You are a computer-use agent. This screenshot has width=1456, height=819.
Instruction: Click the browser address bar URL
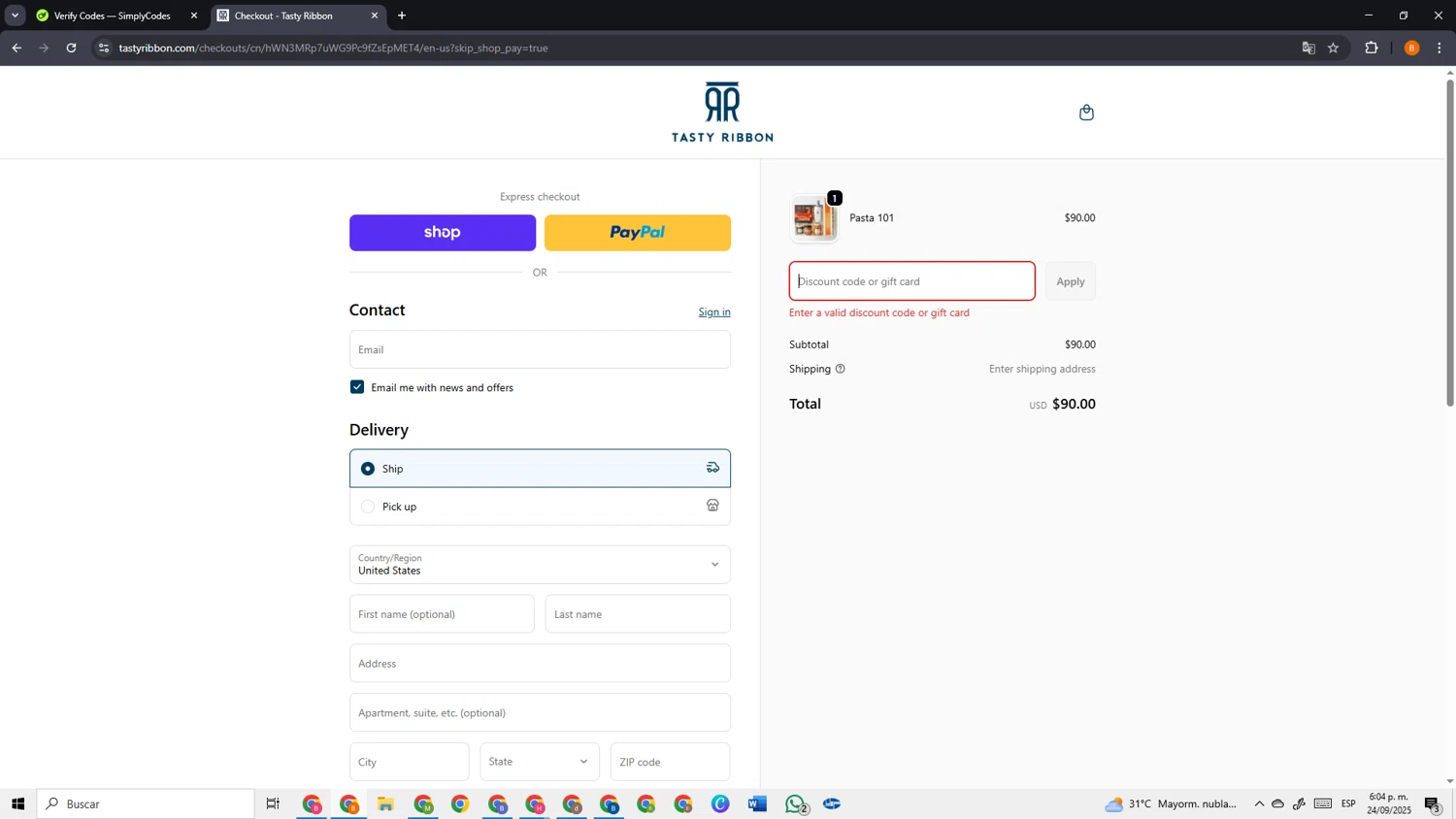[x=333, y=48]
